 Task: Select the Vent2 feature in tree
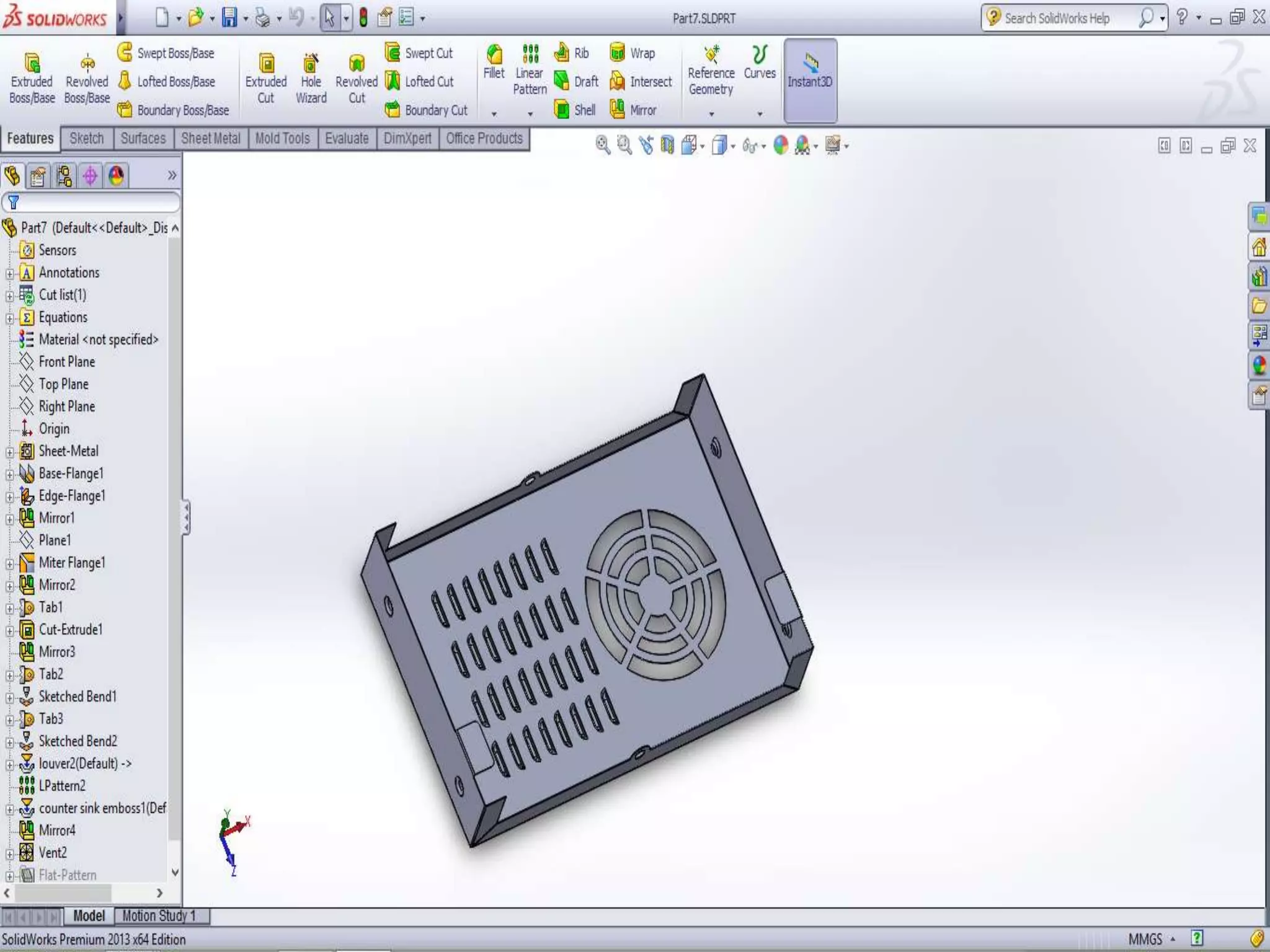tap(52, 853)
